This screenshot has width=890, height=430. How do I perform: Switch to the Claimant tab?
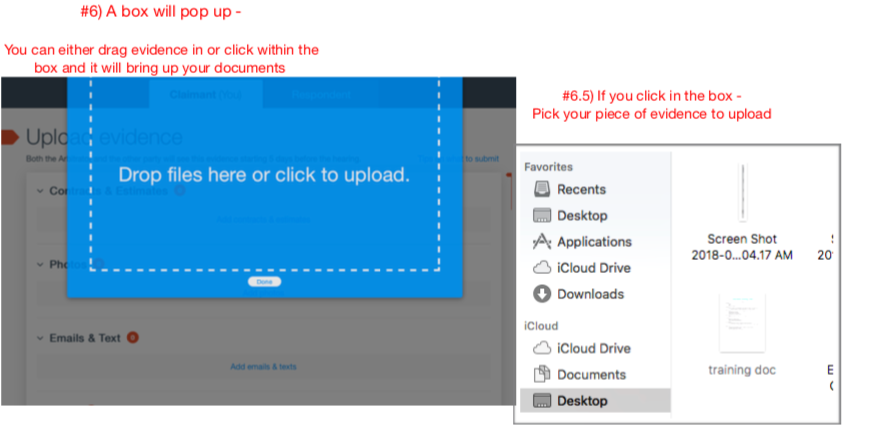[205, 94]
